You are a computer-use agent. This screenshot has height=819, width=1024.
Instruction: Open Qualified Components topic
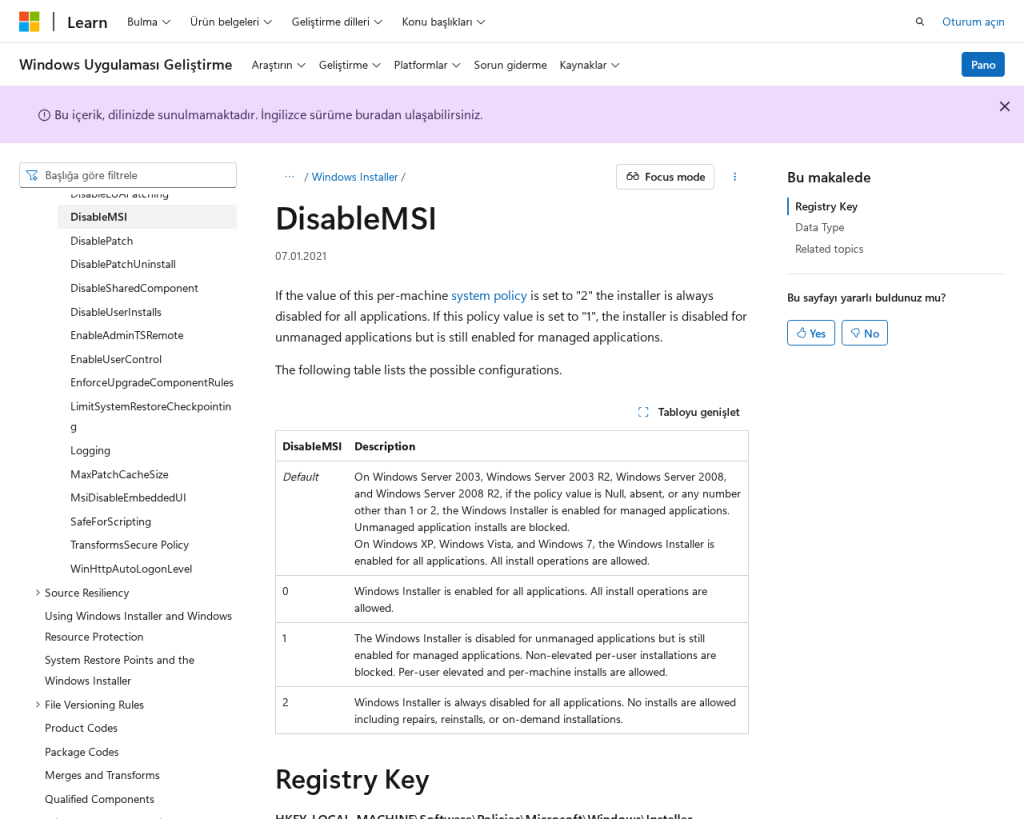pos(99,799)
